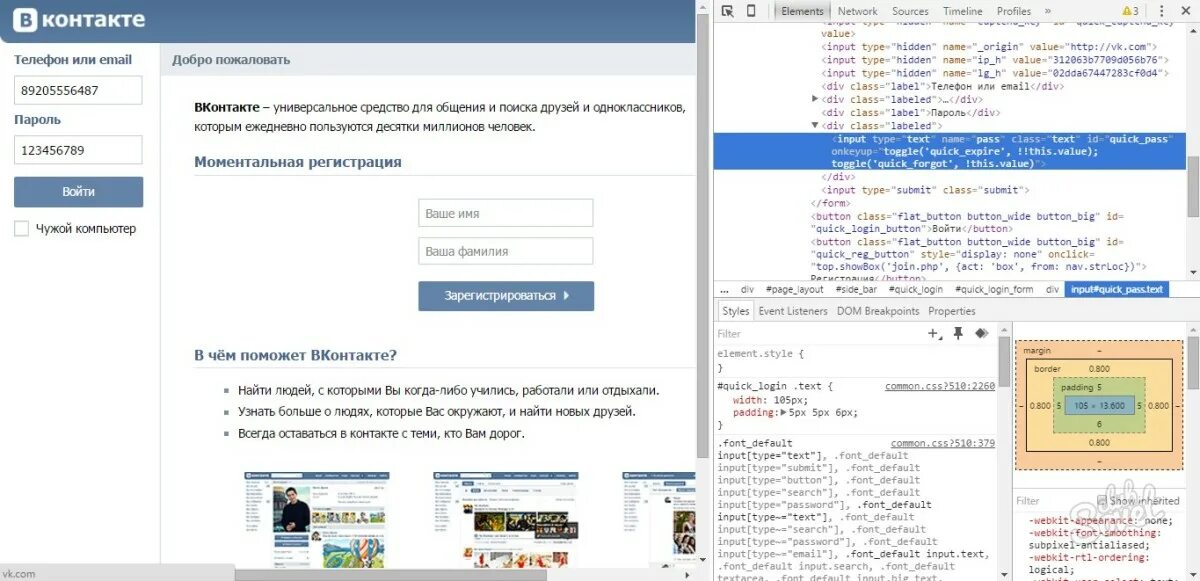The image size is (1200, 581).
Task: Select the input type="submit" node
Action: point(925,190)
